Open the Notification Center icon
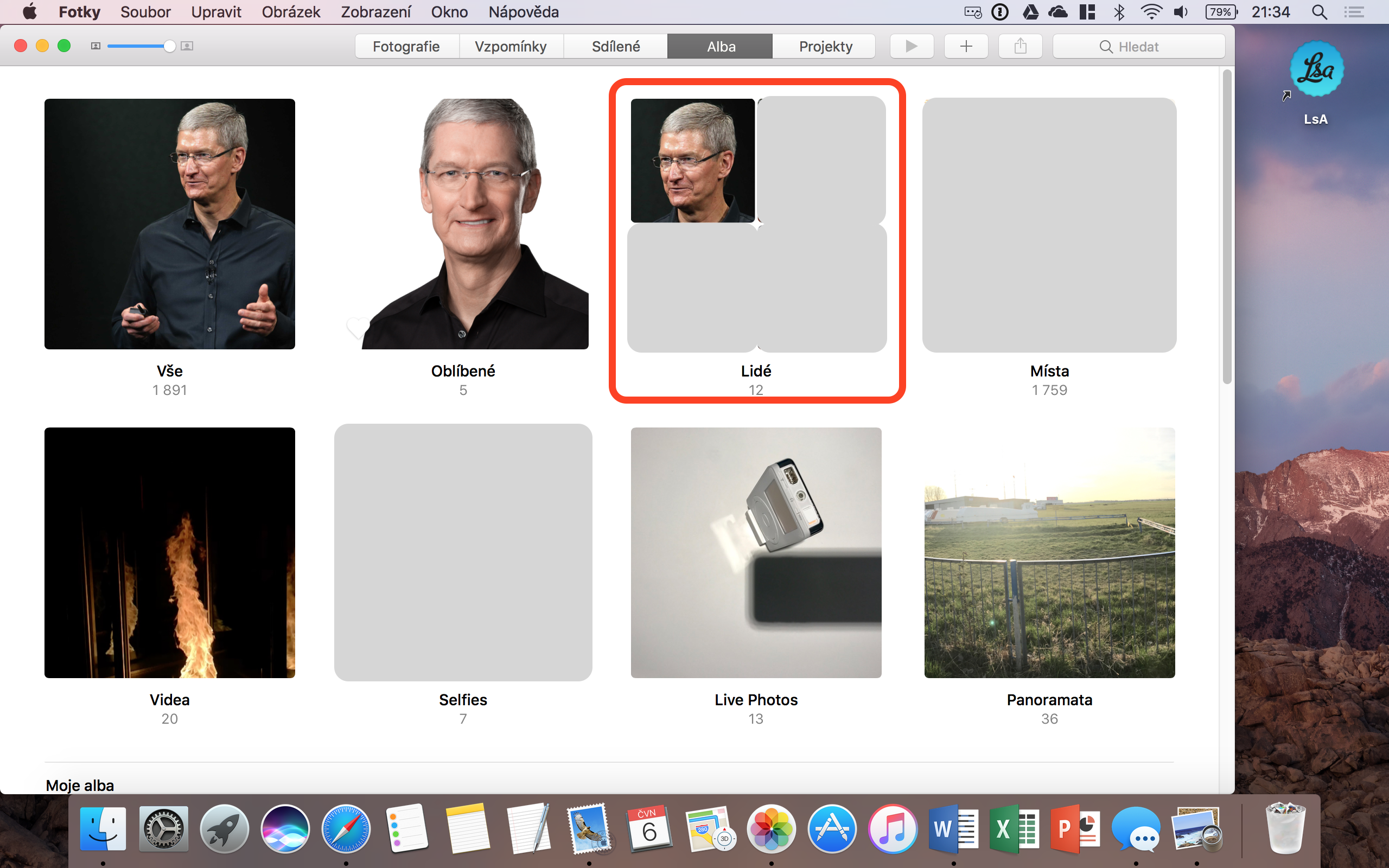 1354,12
